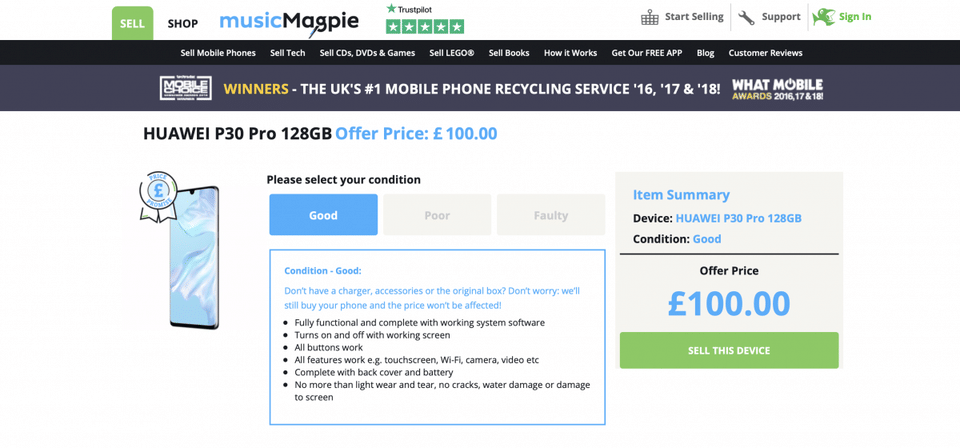
Task: Click the musicMagpie logo
Action: click(x=289, y=21)
